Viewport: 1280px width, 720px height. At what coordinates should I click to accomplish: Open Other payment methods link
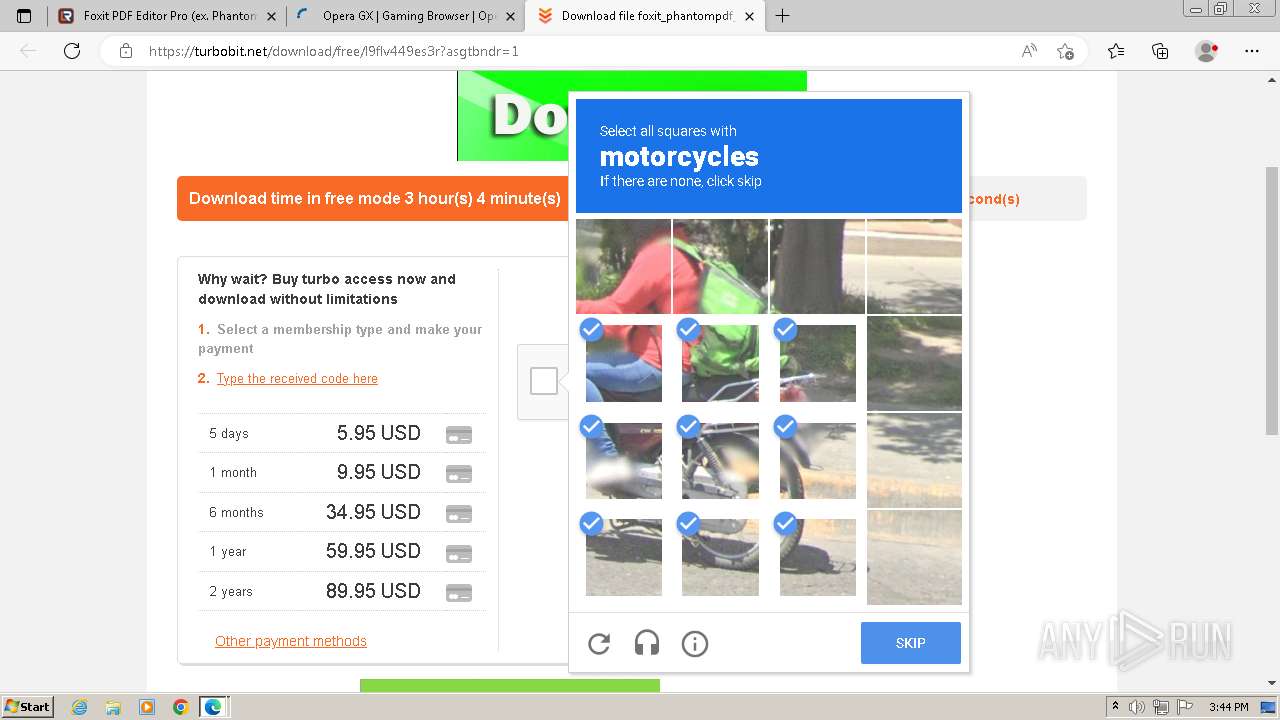291,641
